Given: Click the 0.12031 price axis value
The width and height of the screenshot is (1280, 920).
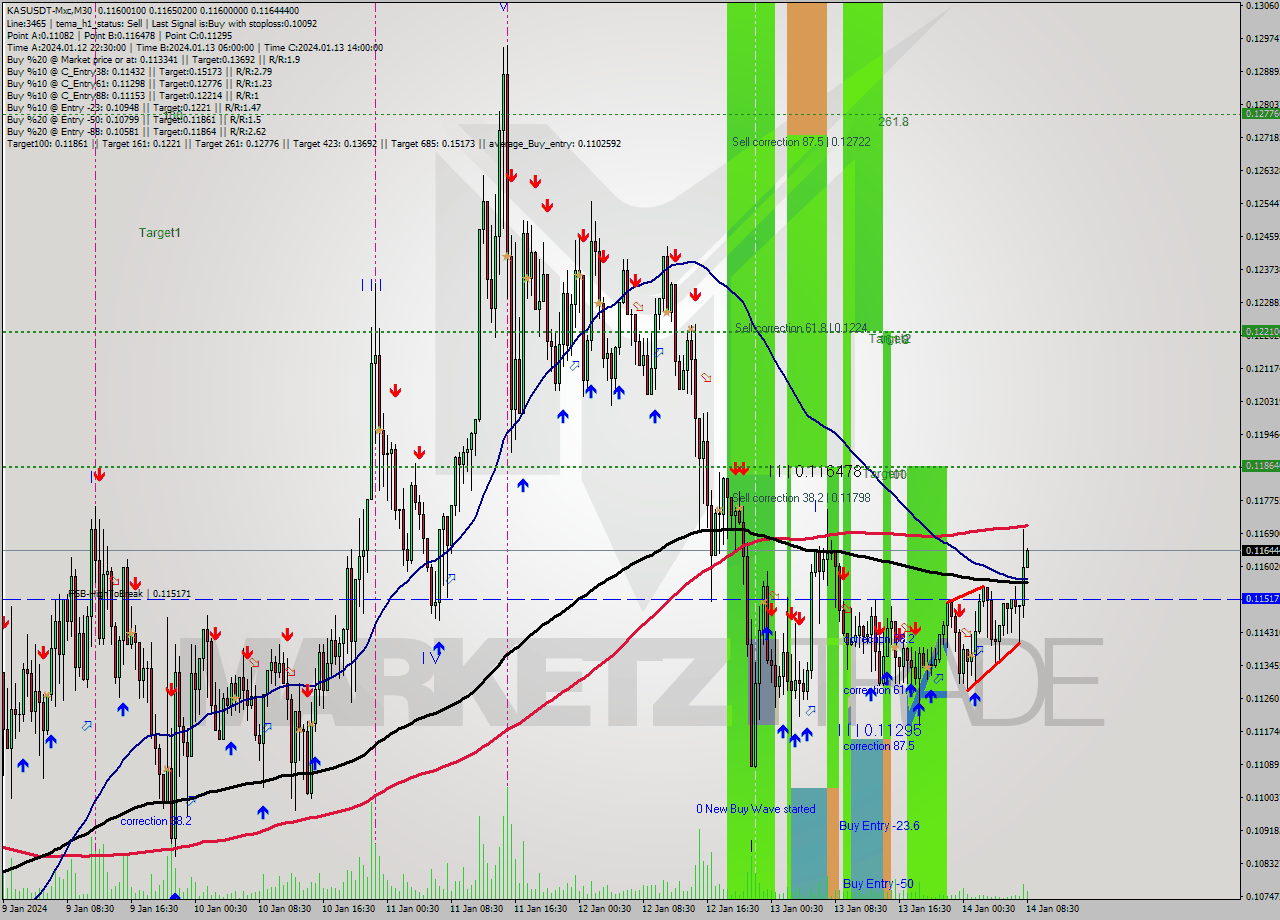Looking at the screenshot, I should tap(1262, 401).
